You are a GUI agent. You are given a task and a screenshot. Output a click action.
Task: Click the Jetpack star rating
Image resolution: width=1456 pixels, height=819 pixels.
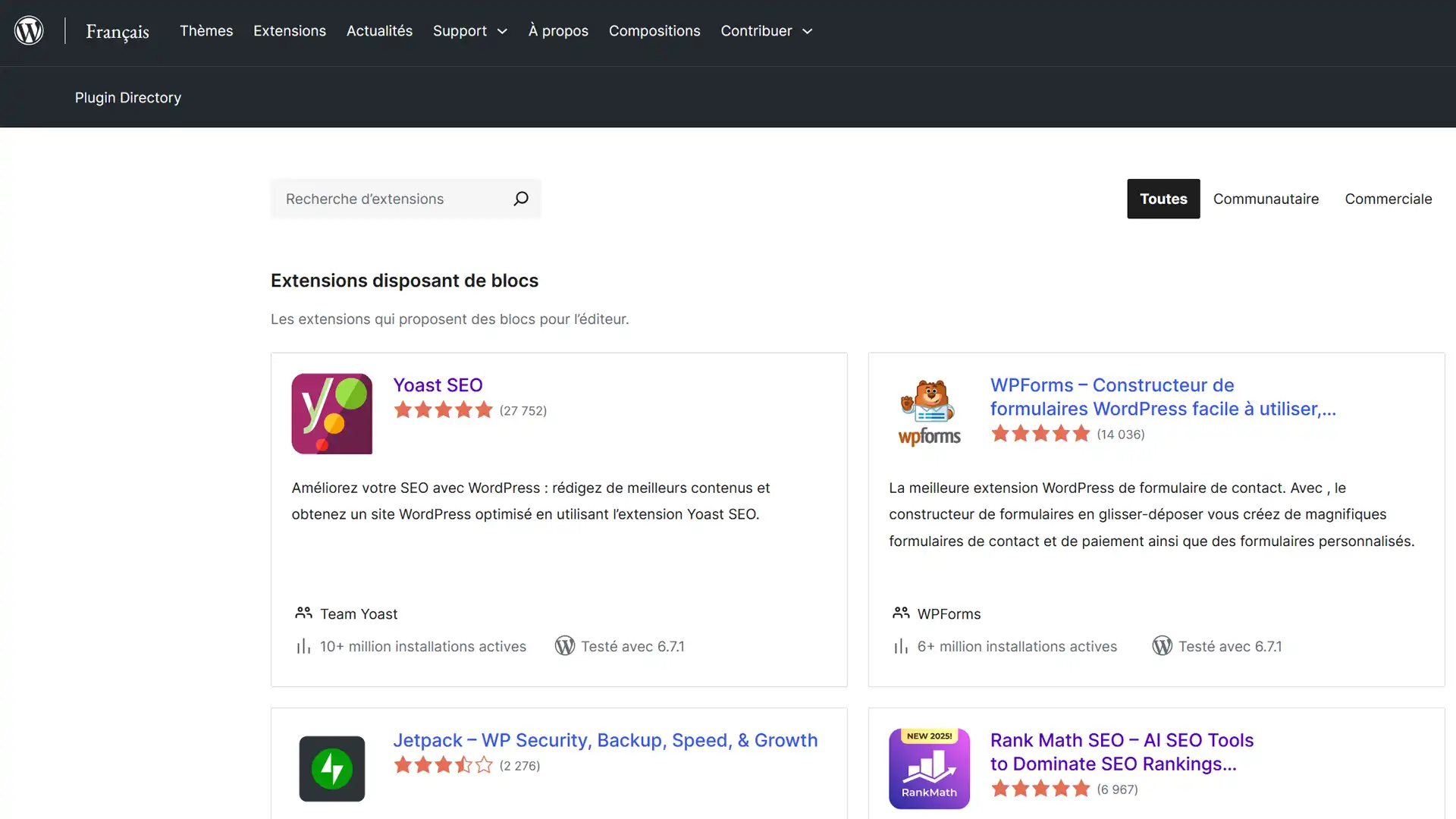pyautogui.click(x=443, y=765)
